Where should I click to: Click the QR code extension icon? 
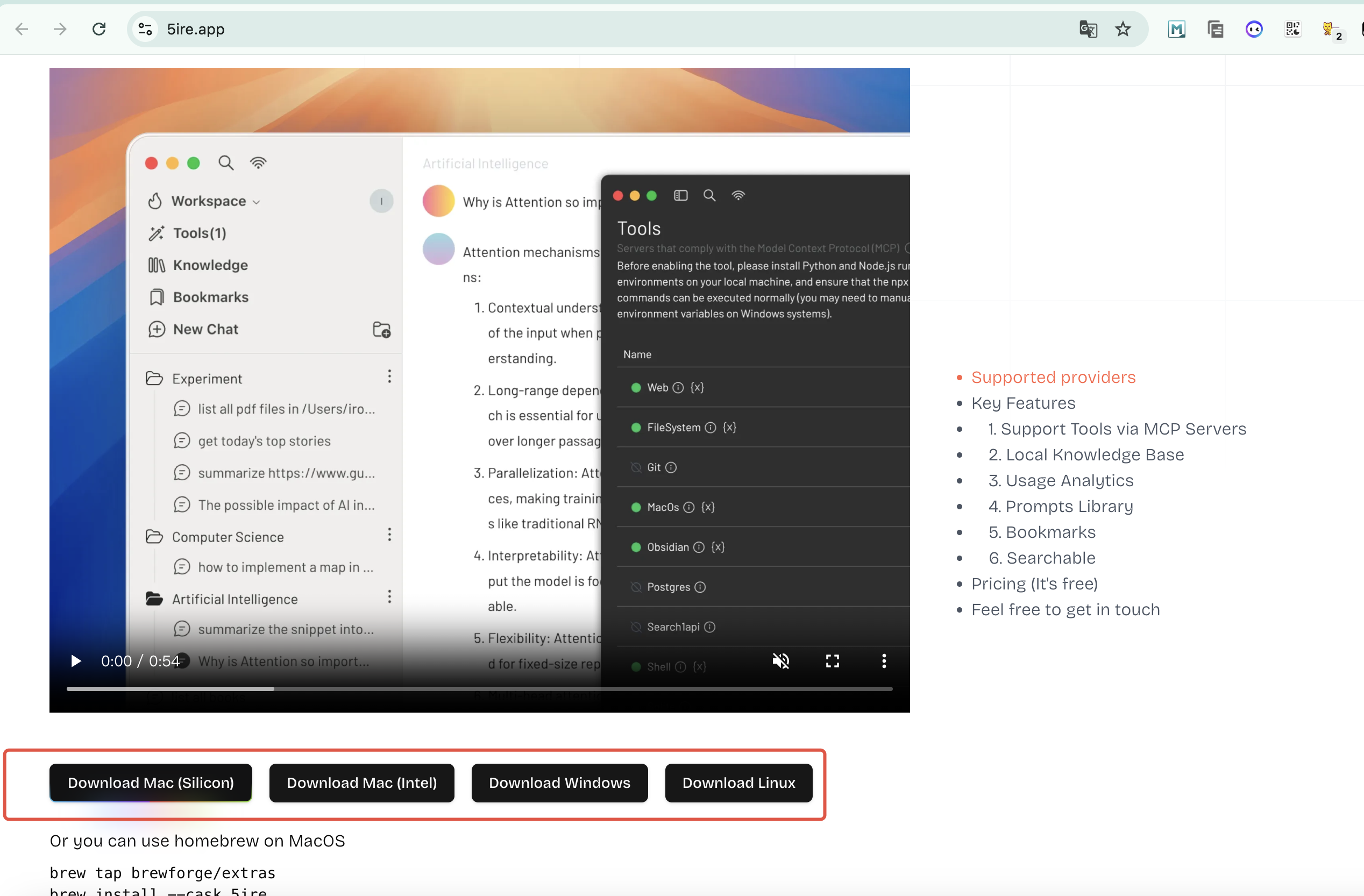1292,29
